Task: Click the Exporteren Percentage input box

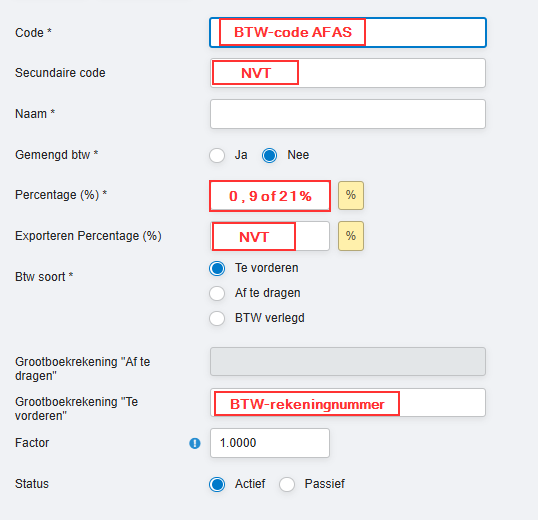Action: click(270, 236)
